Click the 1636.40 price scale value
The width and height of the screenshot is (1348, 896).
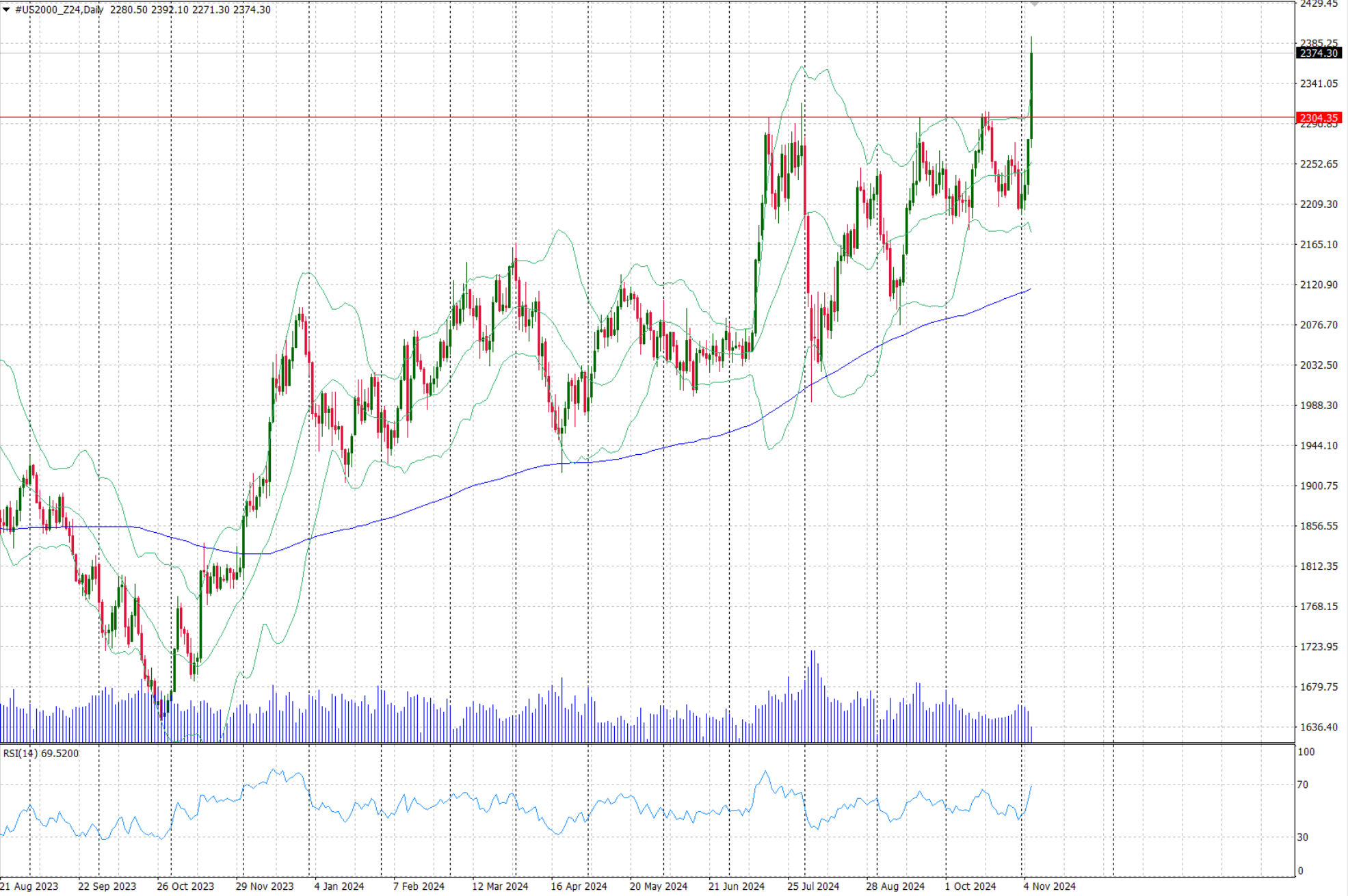coord(1319,727)
